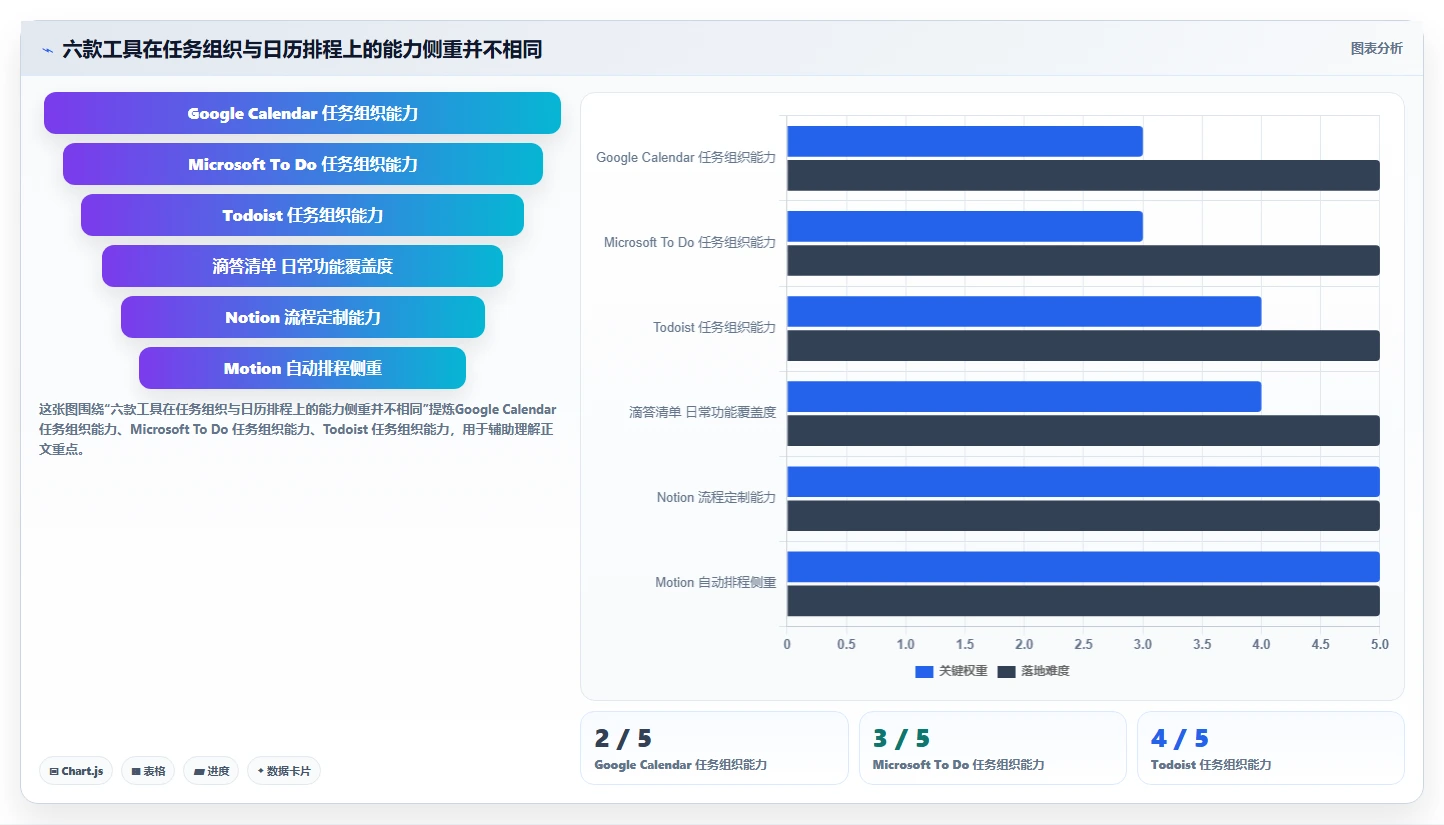Click the 1.5 tick on the chart x-axis
The image size is (1444, 825).
(965, 645)
